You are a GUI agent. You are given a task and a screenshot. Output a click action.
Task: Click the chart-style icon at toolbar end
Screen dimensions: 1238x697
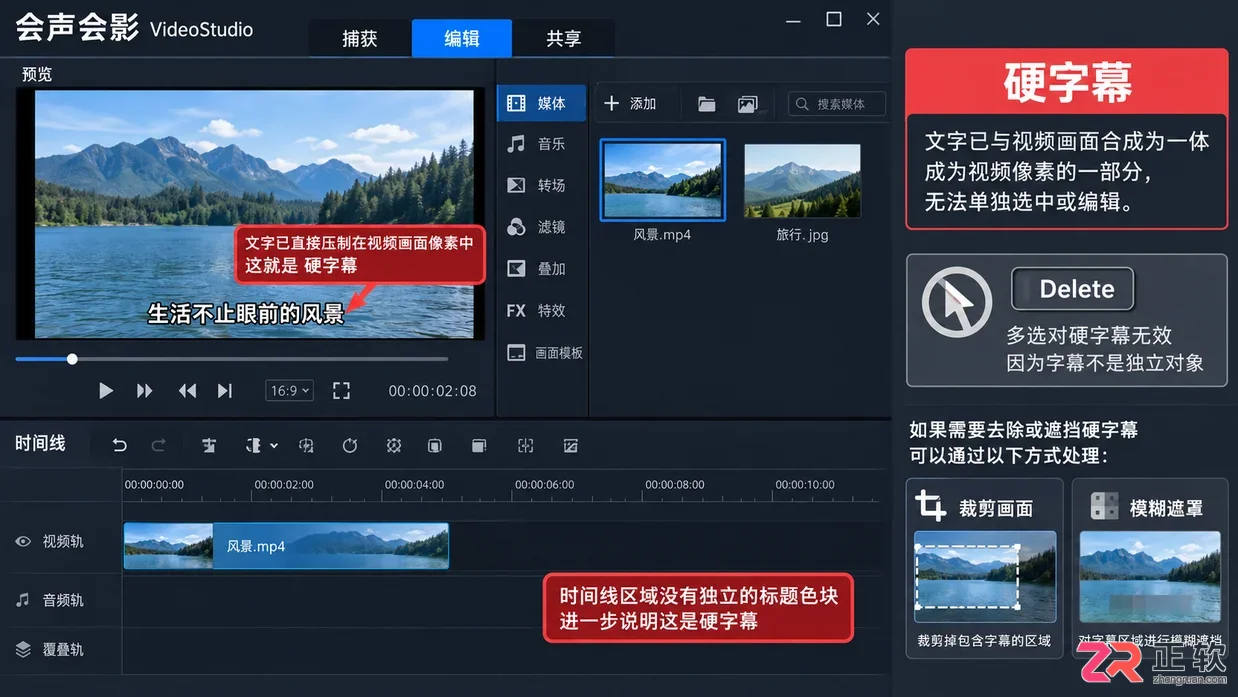coord(571,446)
